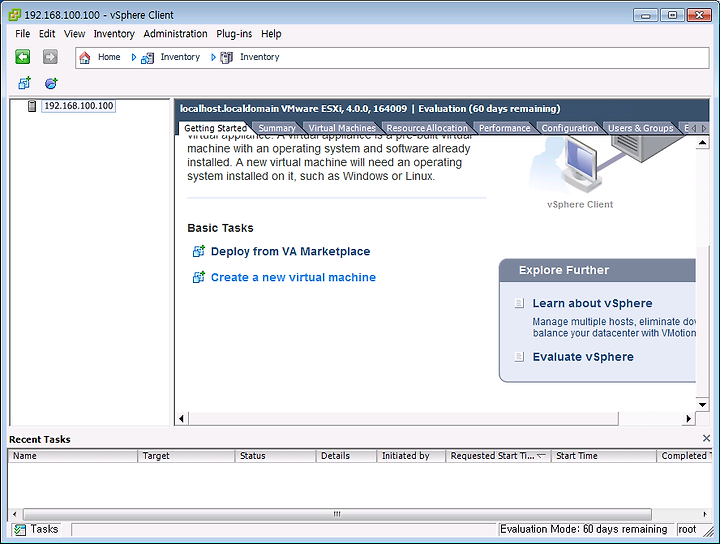Image resolution: width=720 pixels, height=544 pixels.
Task: Click the Initiated by column header
Action: (411, 456)
